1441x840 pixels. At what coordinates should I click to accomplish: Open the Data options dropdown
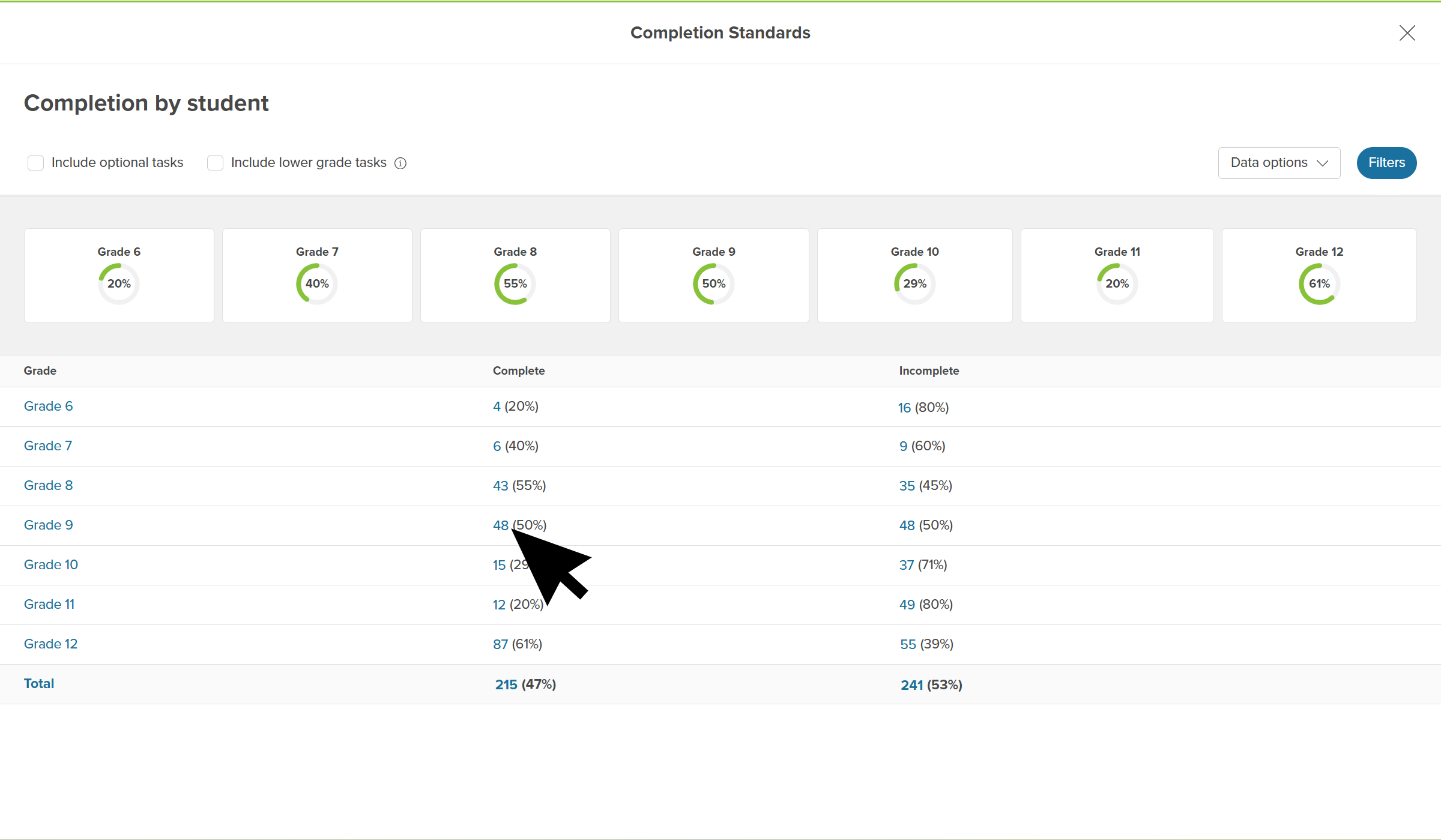(x=1279, y=163)
